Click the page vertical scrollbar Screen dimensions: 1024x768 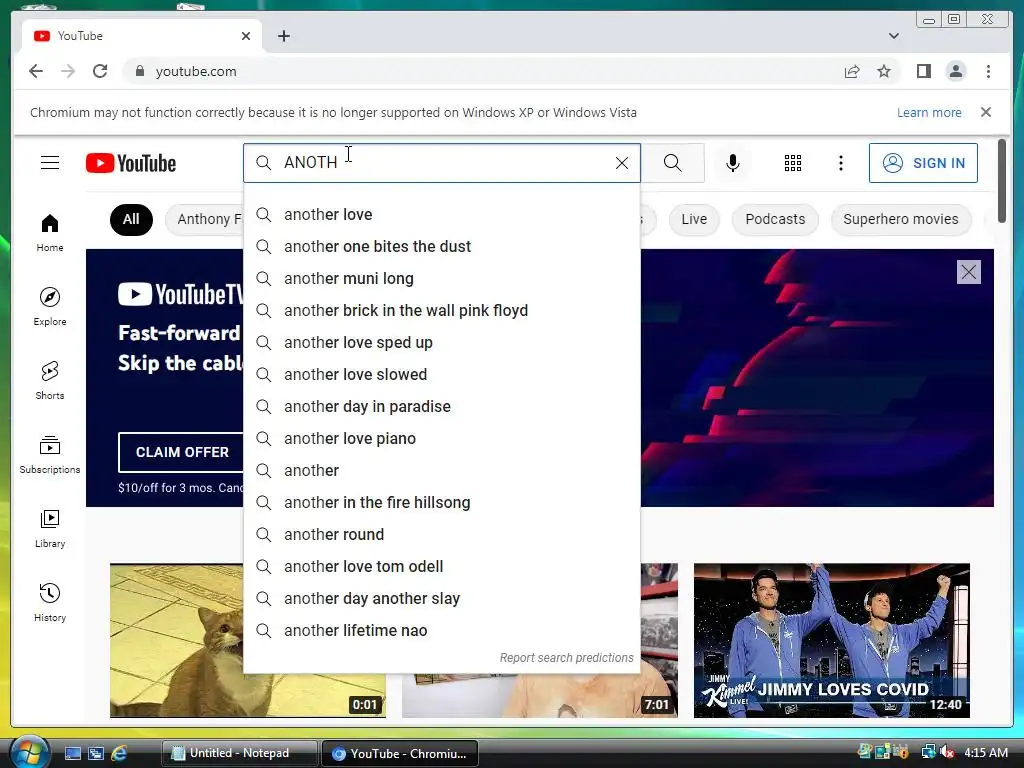coord(1002,181)
